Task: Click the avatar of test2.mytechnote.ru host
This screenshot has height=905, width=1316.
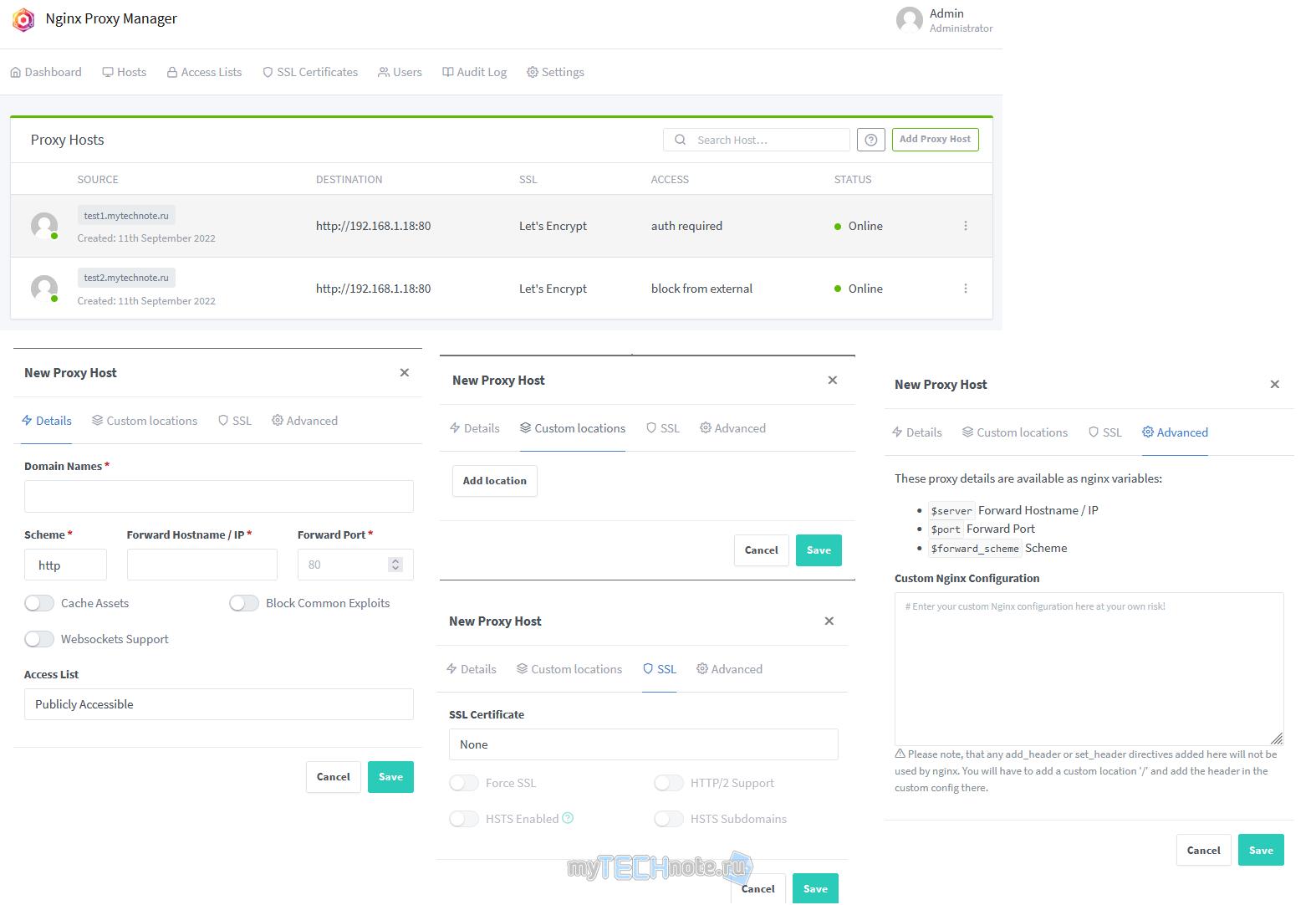Action: (44, 289)
